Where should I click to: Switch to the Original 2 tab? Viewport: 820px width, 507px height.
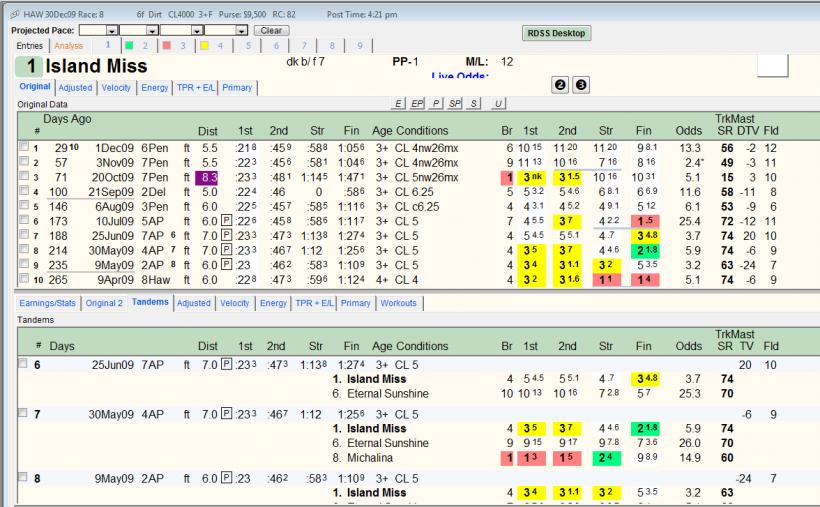point(104,303)
